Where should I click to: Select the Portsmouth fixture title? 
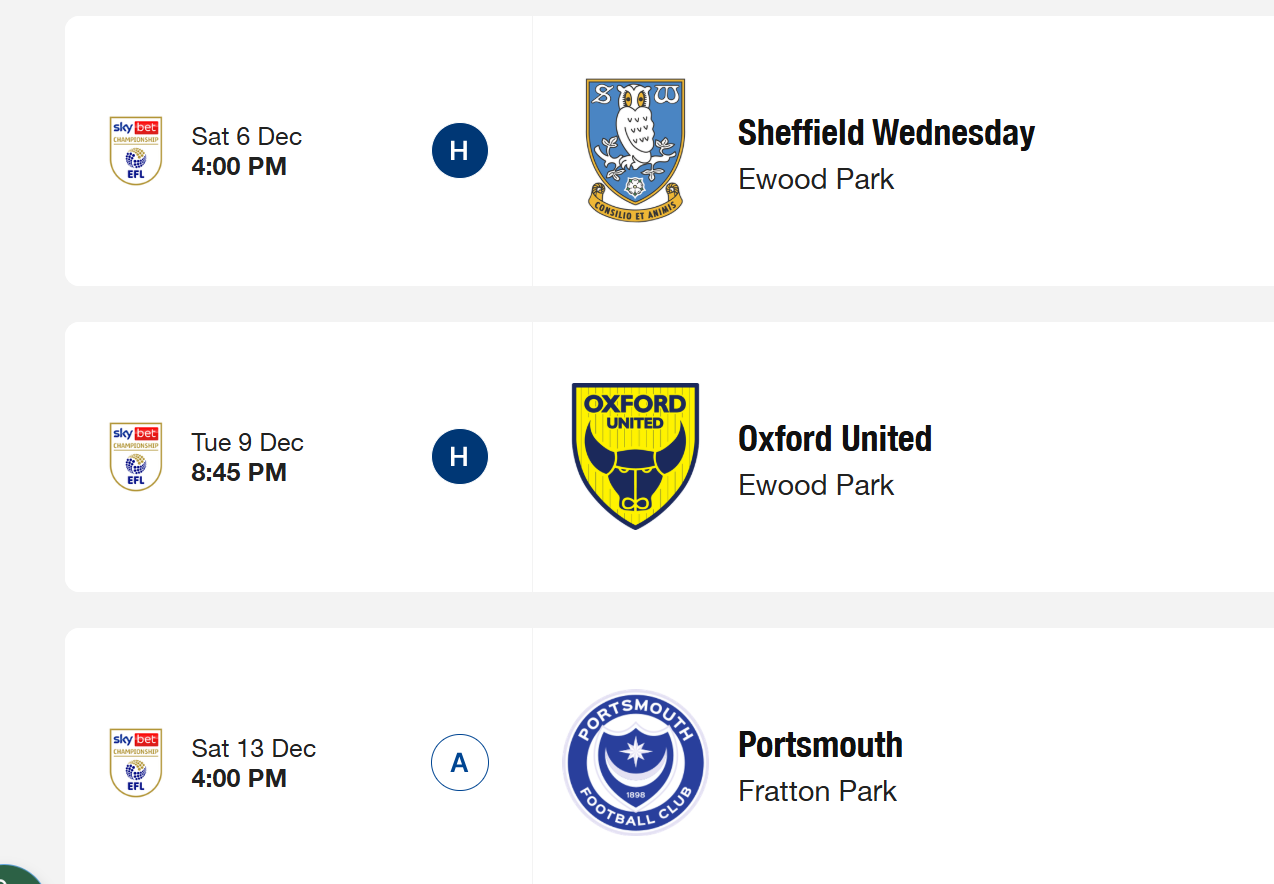coord(820,745)
